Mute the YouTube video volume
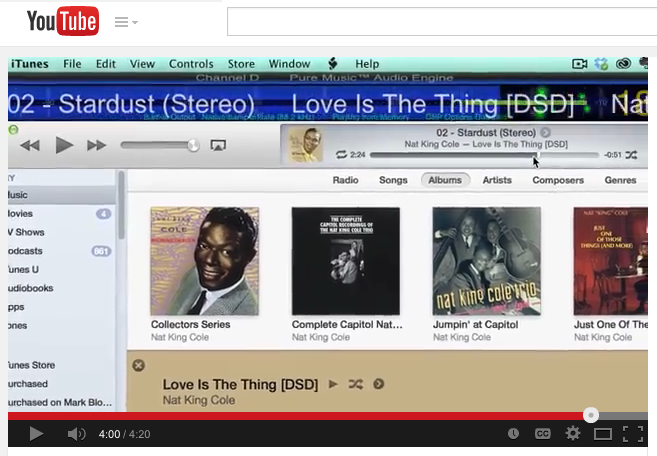Image resolution: width=657 pixels, height=456 pixels. (x=76, y=434)
